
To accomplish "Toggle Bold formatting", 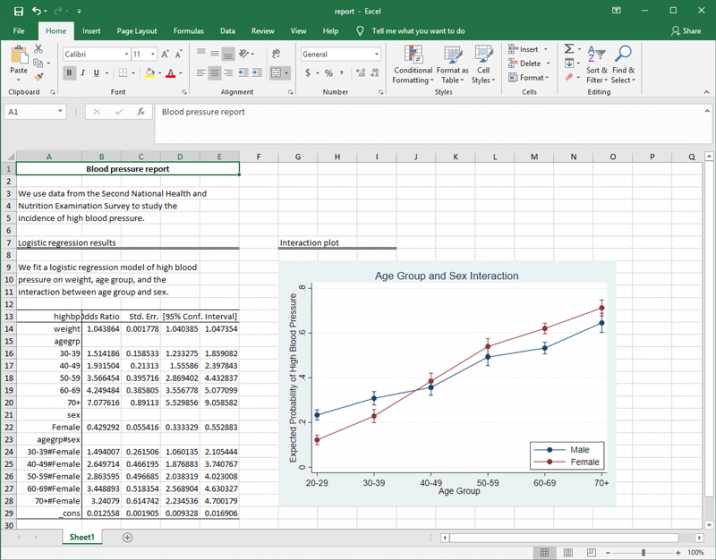I will pyautogui.click(x=69, y=73).
